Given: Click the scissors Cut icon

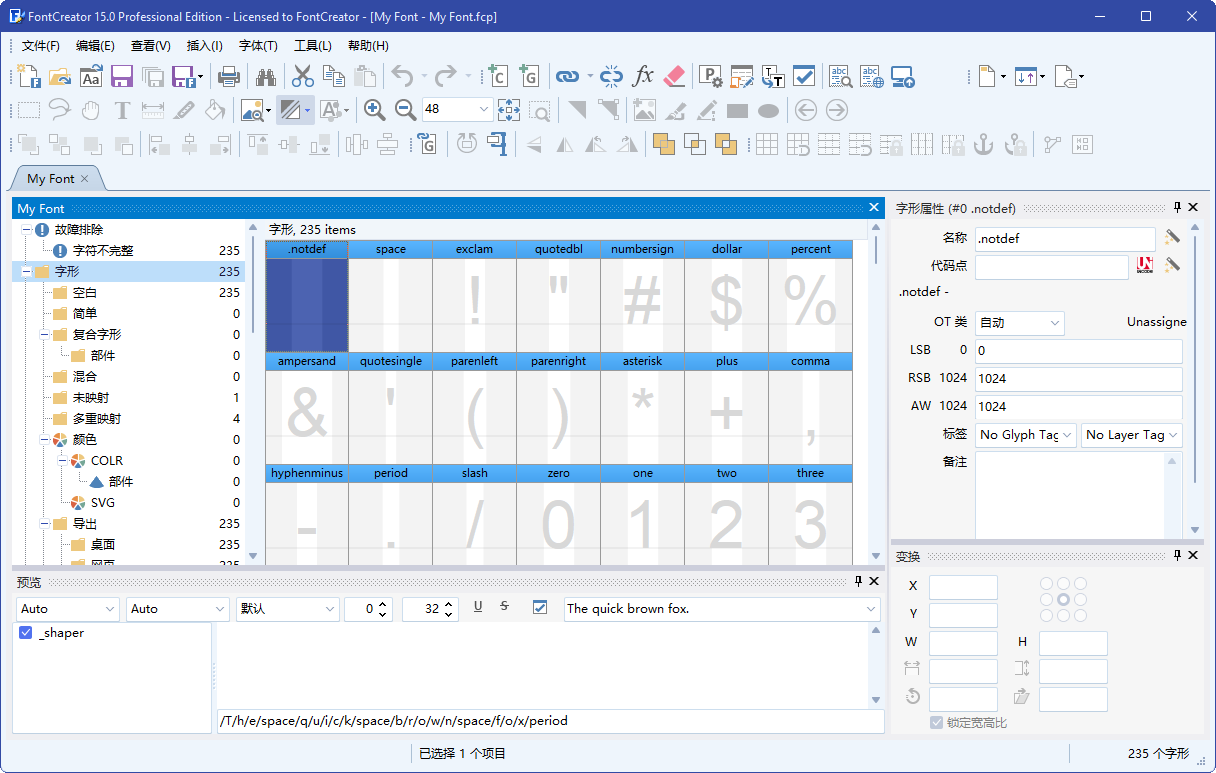Looking at the screenshot, I should click(x=302, y=76).
